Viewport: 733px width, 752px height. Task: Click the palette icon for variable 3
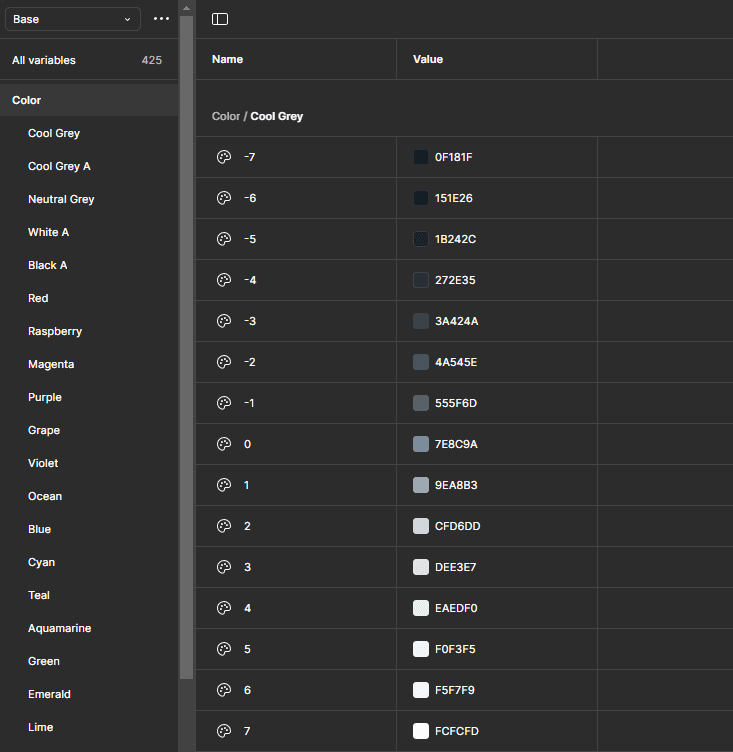click(224, 567)
